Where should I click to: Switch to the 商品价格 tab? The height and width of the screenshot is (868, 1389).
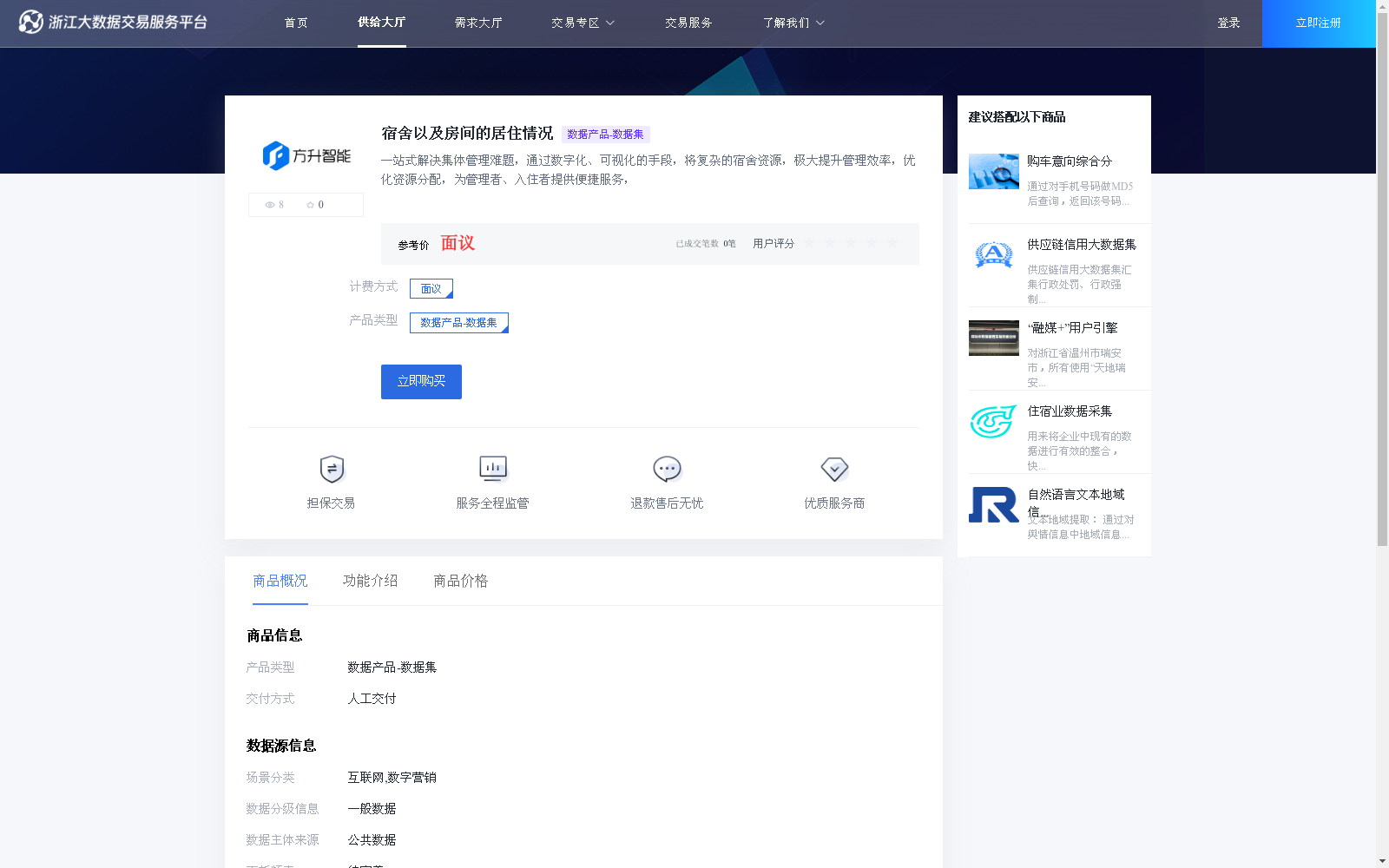click(x=461, y=581)
